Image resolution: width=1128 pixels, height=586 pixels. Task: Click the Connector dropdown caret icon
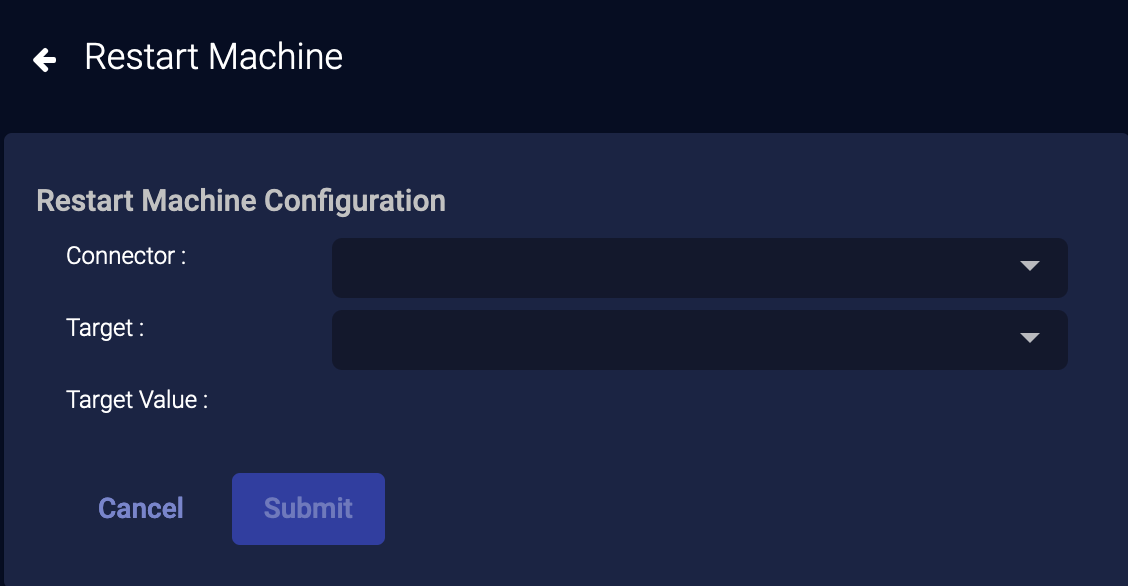coord(1030,267)
